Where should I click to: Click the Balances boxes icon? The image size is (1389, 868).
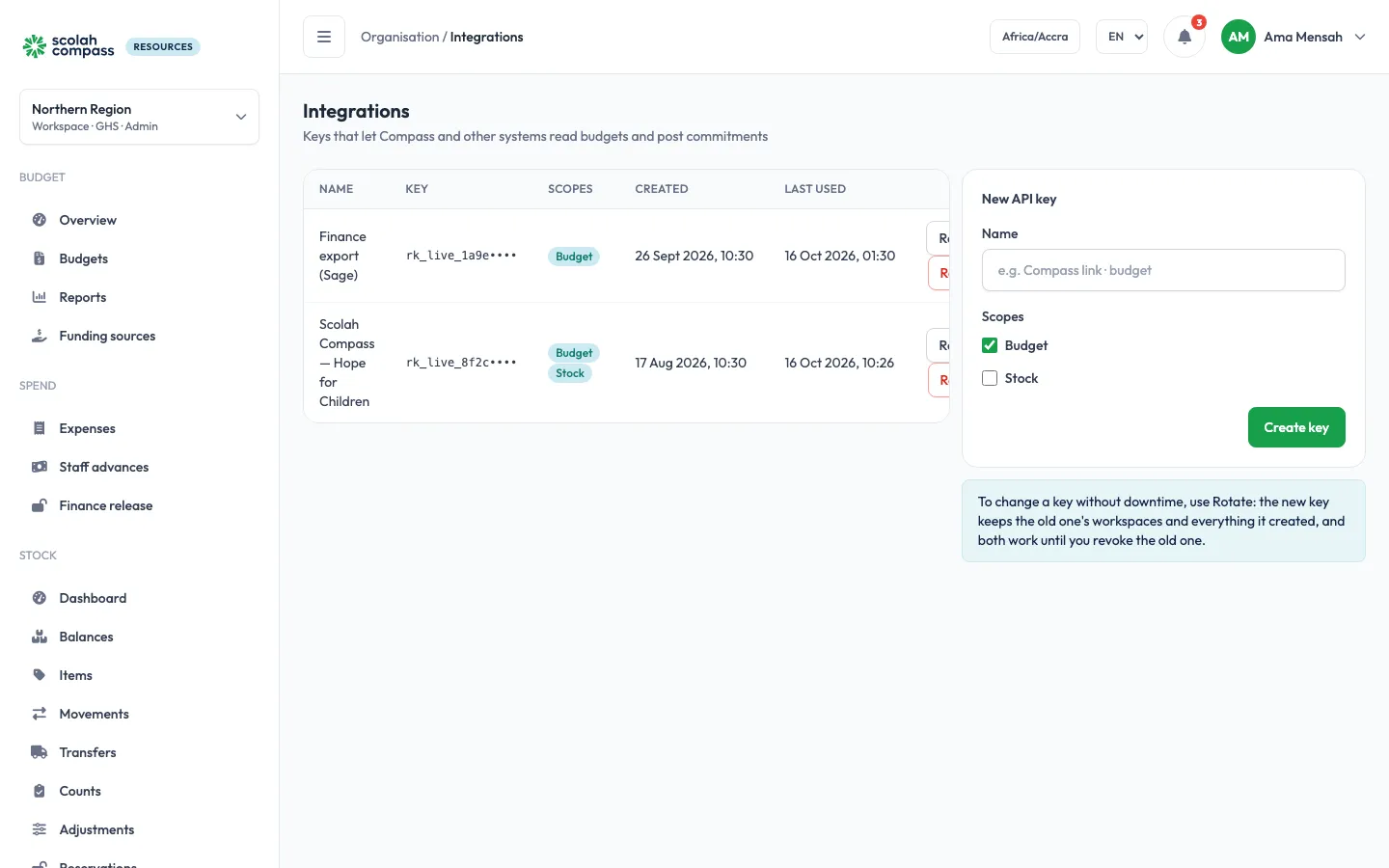[40, 637]
